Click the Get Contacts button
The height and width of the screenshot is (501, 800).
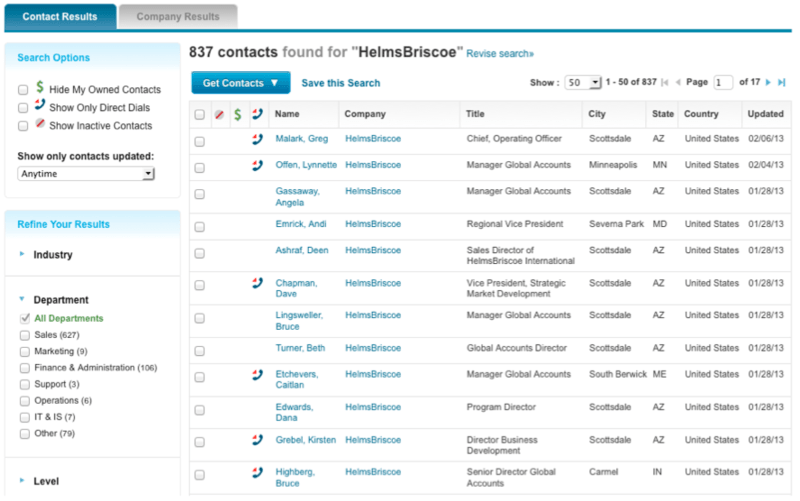click(240, 83)
